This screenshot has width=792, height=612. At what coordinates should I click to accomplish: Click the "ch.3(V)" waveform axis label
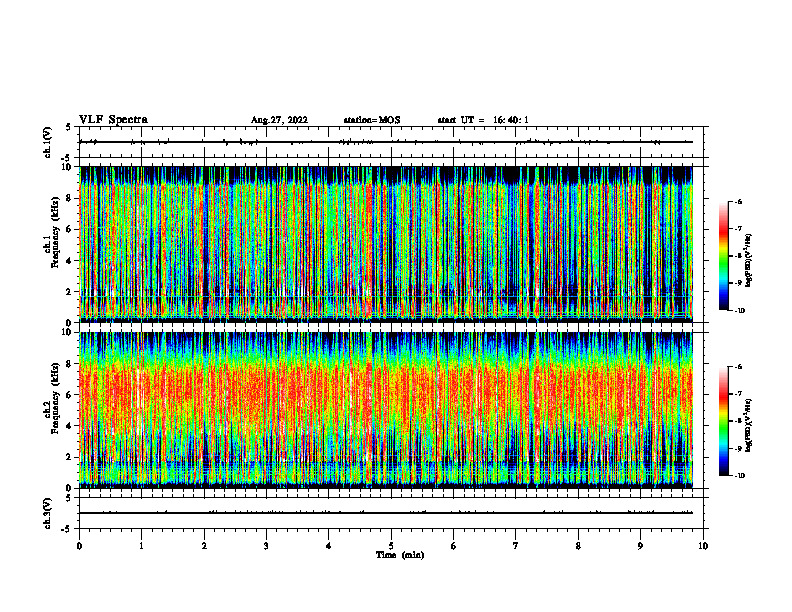(48, 513)
